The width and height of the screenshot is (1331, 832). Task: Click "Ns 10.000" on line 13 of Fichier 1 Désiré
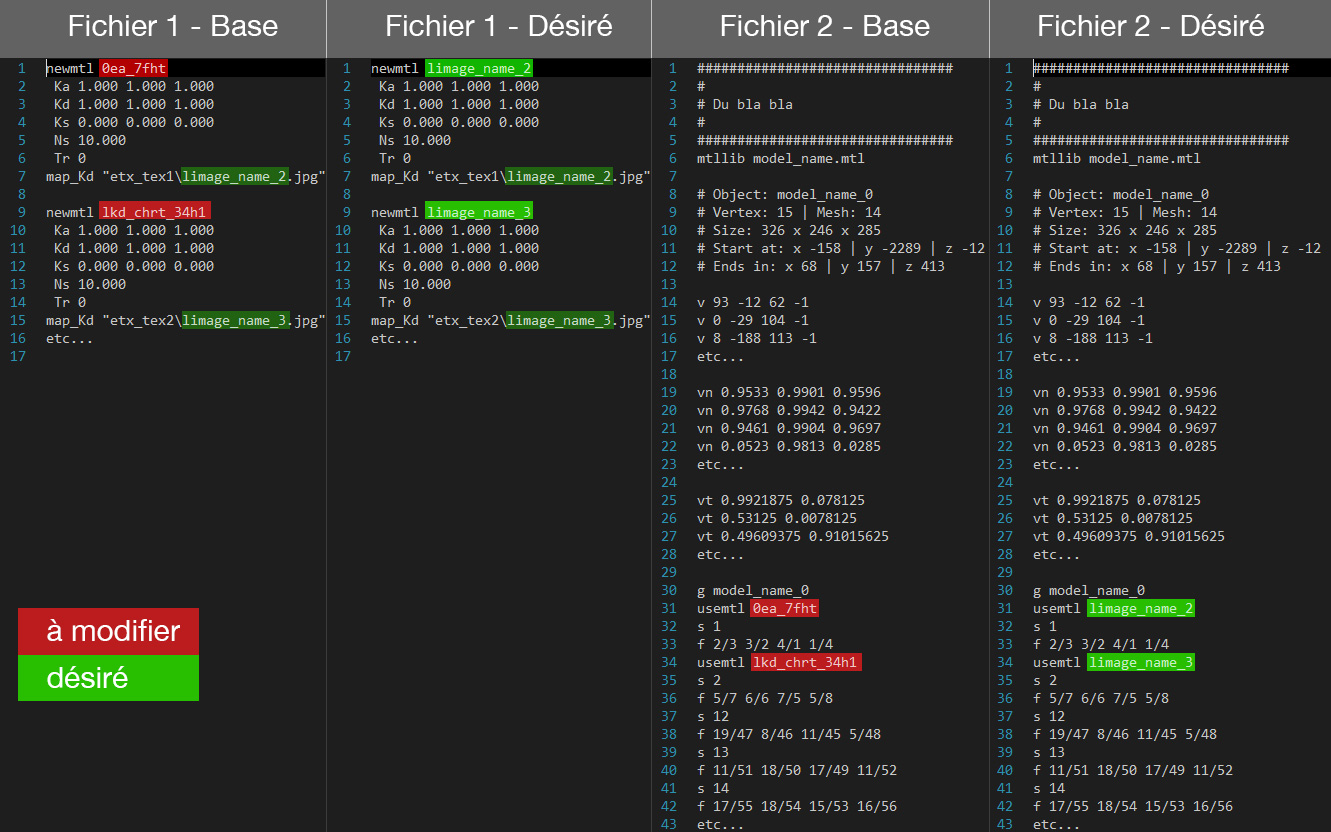(x=415, y=284)
